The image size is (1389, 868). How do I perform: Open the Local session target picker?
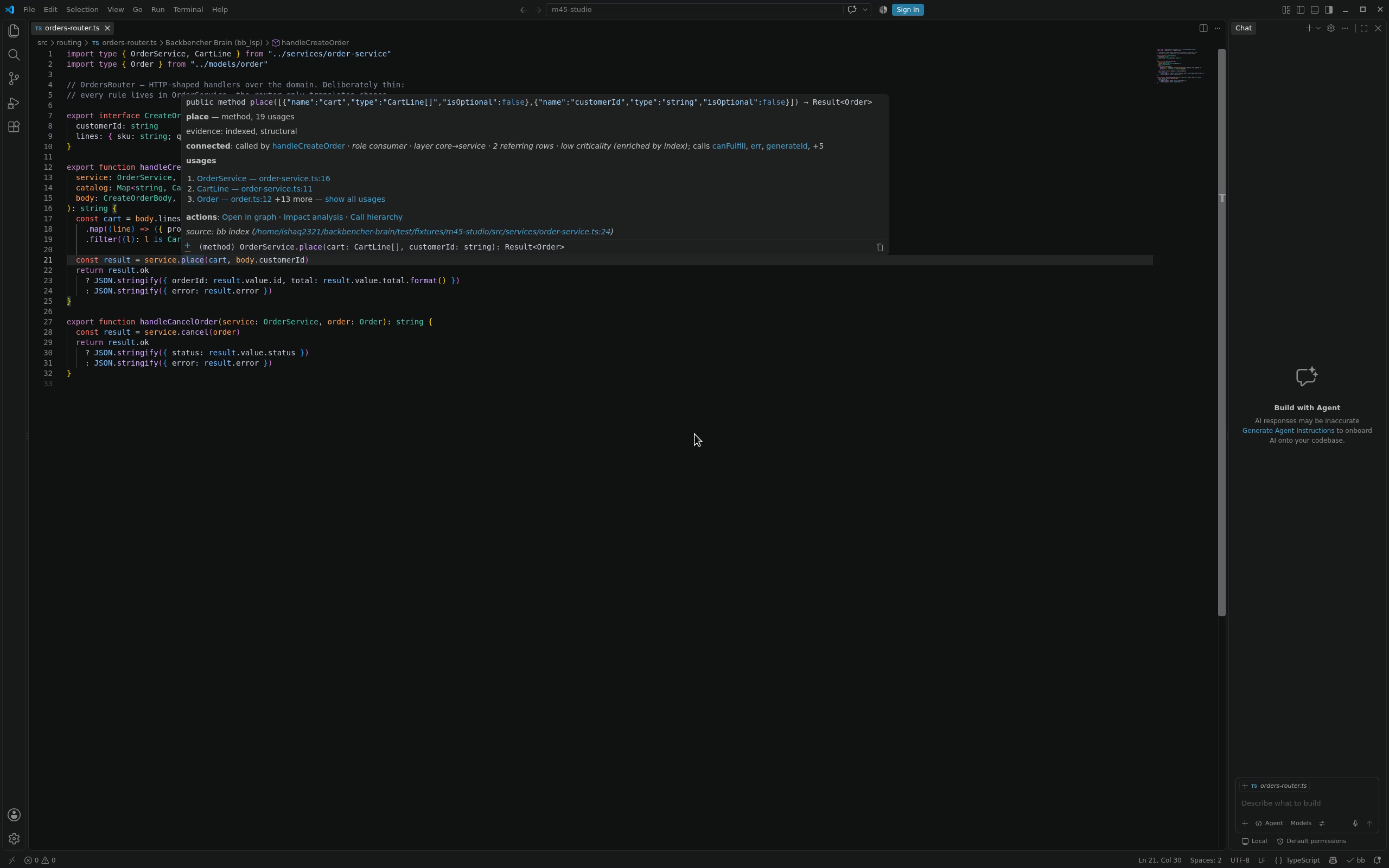pos(1254,841)
